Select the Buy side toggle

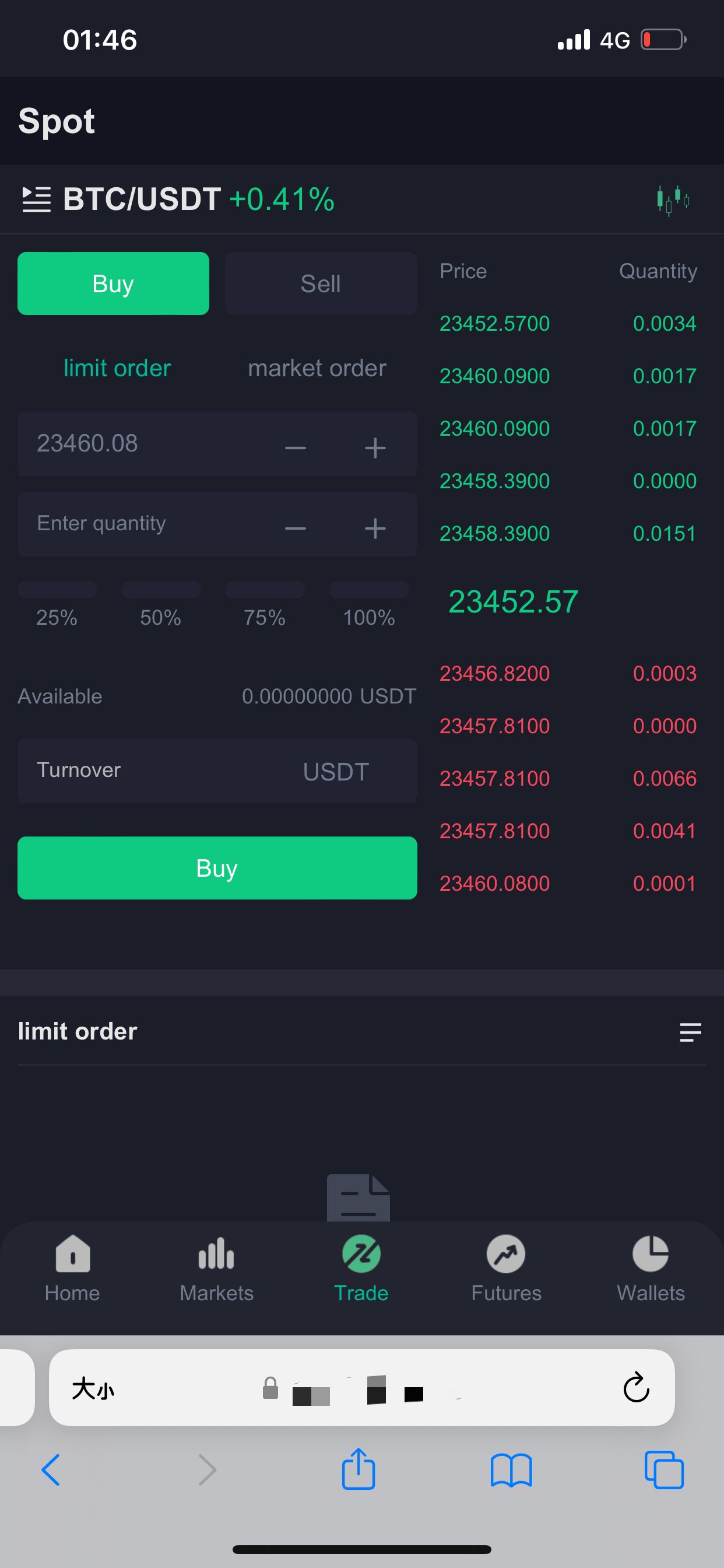[x=113, y=283]
